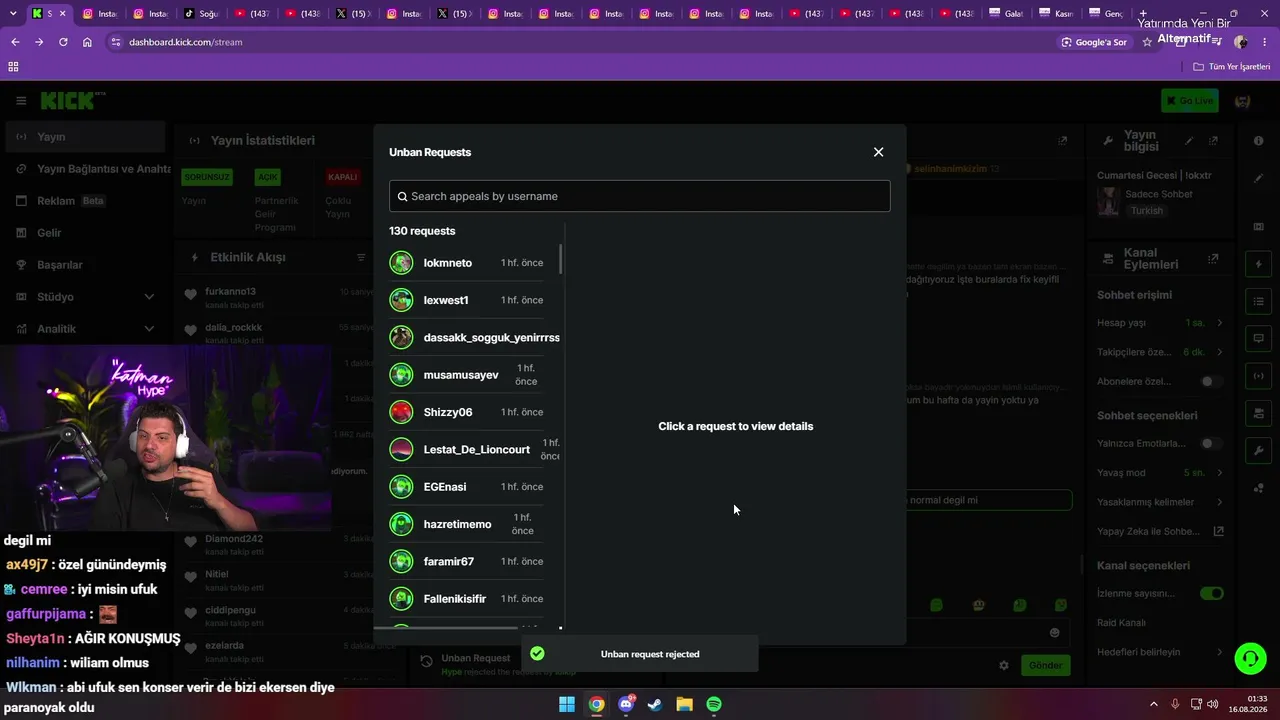The image size is (1280, 720).
Task: Click the list icon in right rail
Action: [x=1258, y=301]
